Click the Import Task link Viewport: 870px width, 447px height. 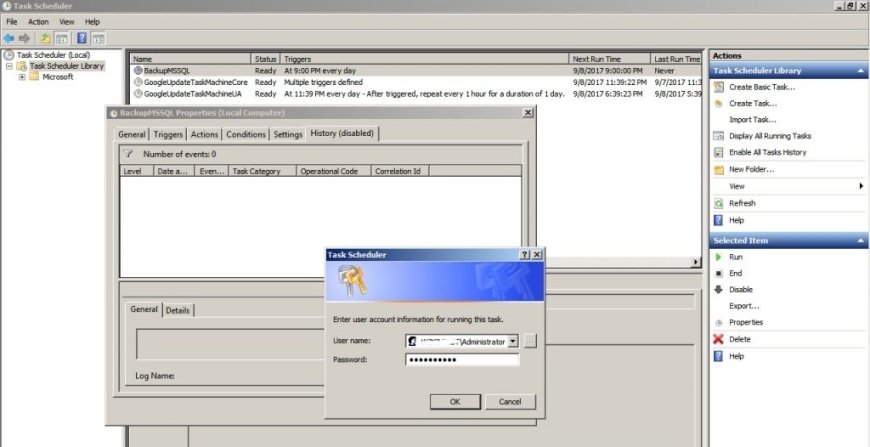(x=752, y=120)
